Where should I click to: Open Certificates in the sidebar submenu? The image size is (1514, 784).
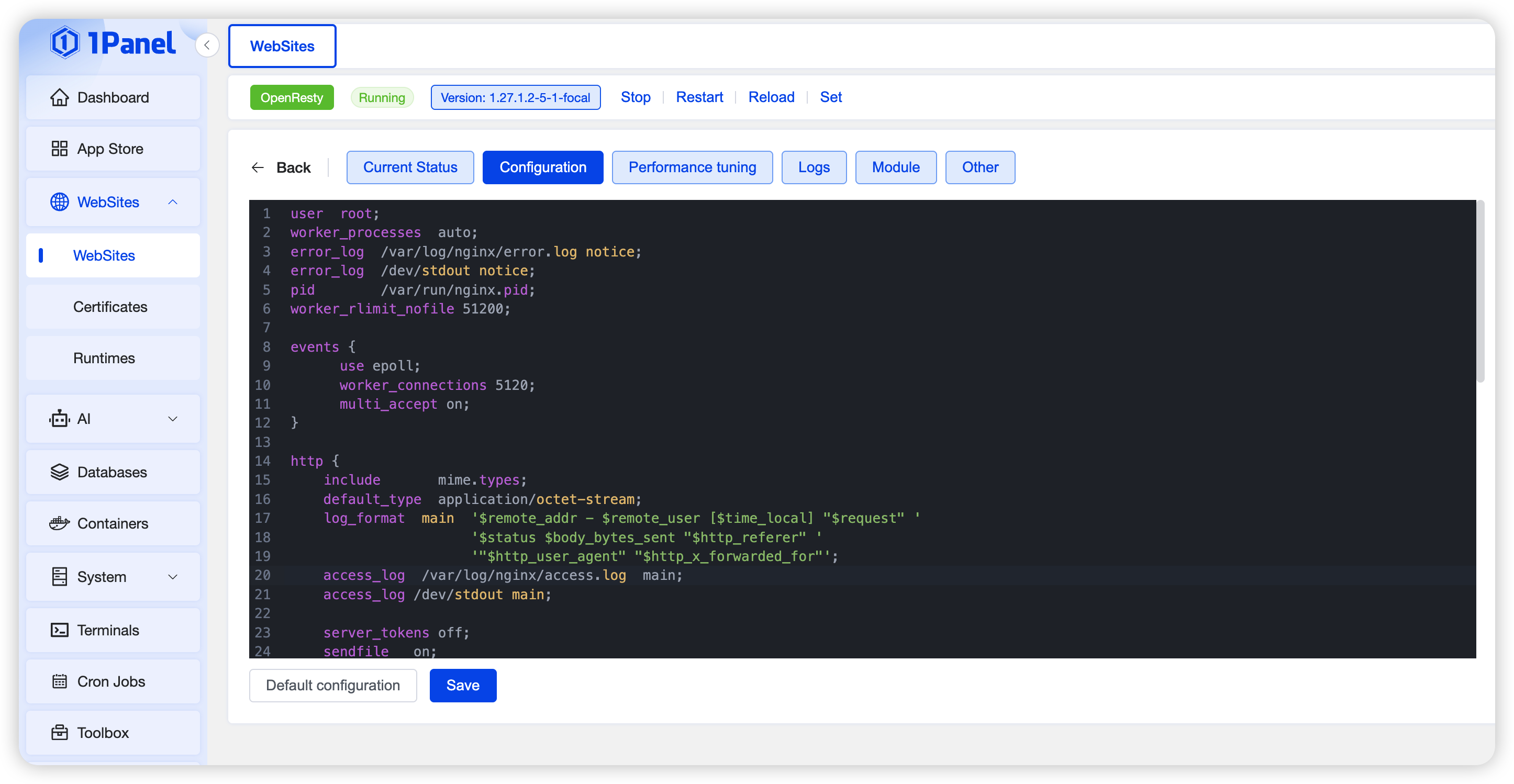tap(110, 307)
